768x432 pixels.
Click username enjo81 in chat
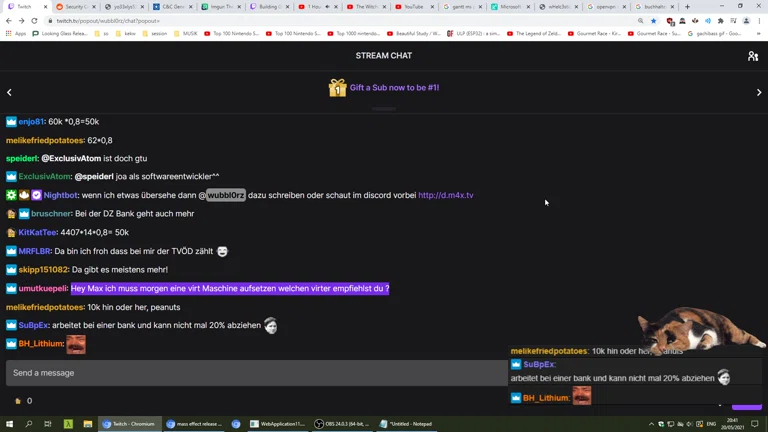[31, 122]
